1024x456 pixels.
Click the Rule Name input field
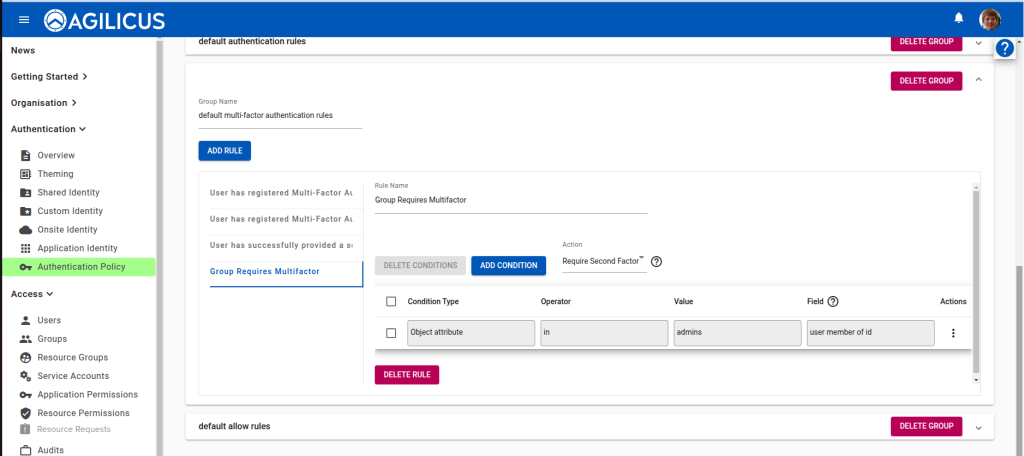[510, 200]
